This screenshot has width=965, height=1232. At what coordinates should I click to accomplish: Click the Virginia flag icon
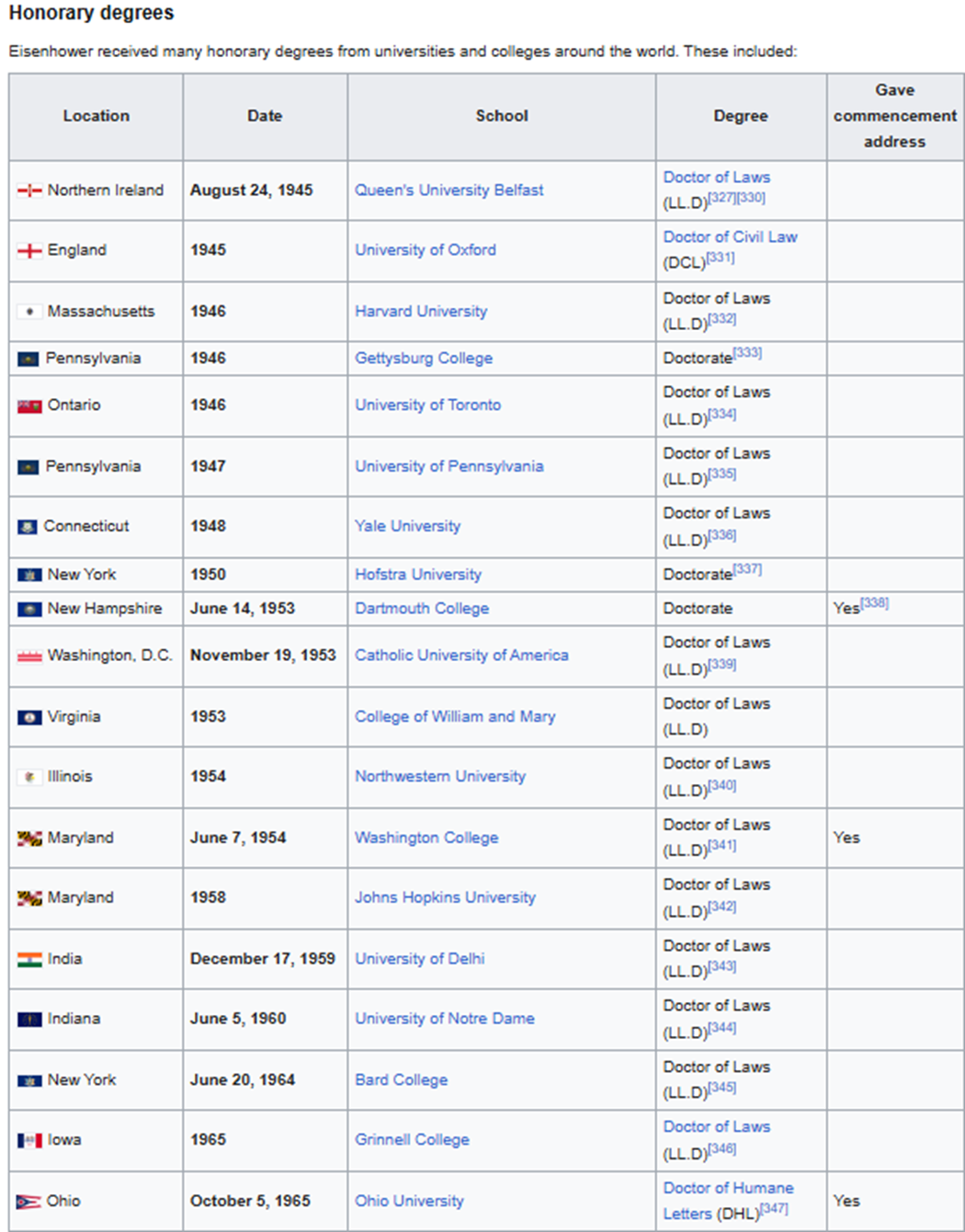coord(29,717)
